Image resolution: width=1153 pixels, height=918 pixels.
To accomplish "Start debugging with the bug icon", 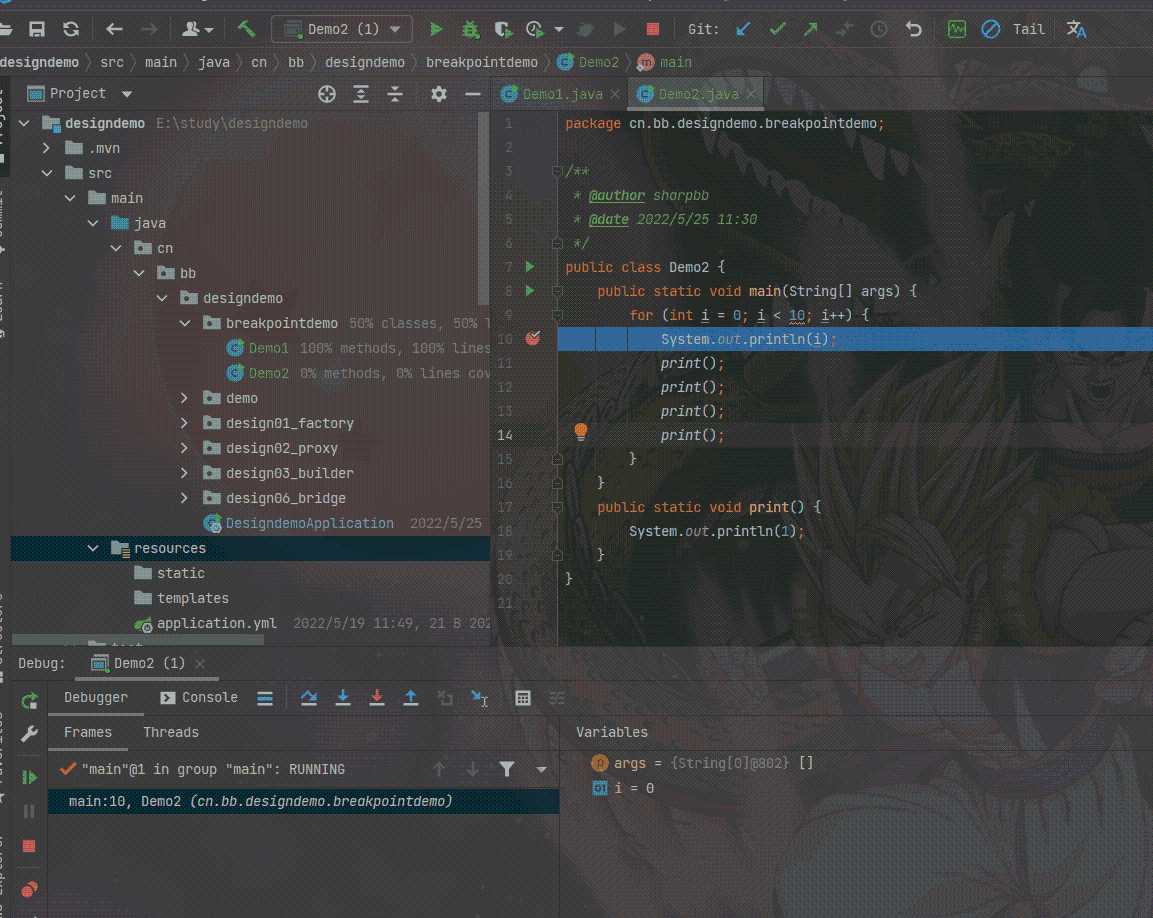I will pyautogui.click(x=470, y=29).
